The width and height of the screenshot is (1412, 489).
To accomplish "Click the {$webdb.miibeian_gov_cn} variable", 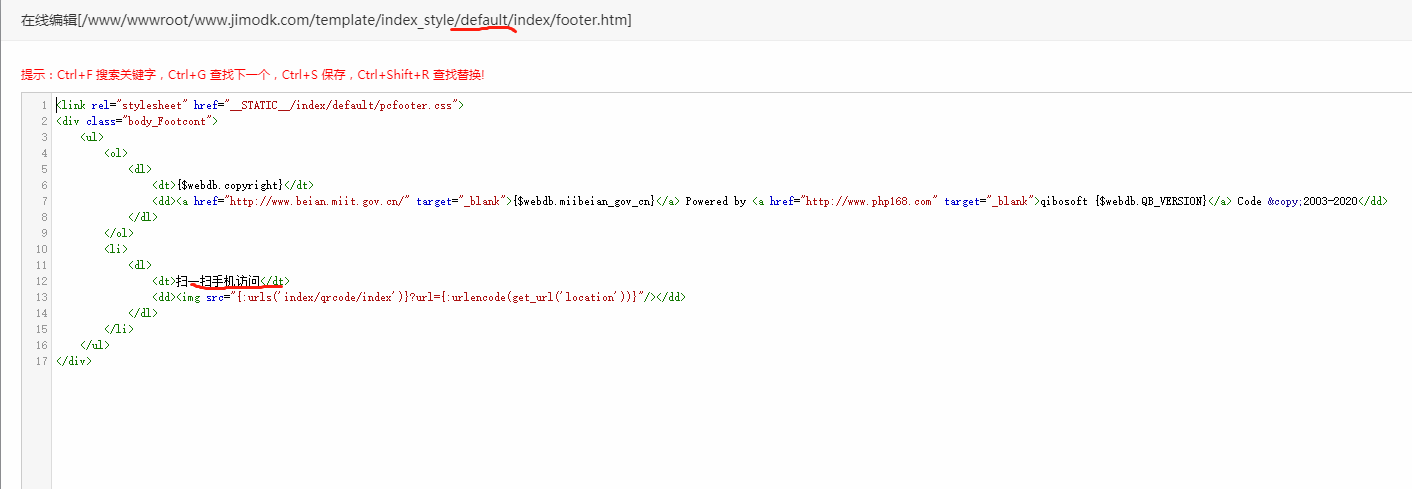I will (583, 201).
